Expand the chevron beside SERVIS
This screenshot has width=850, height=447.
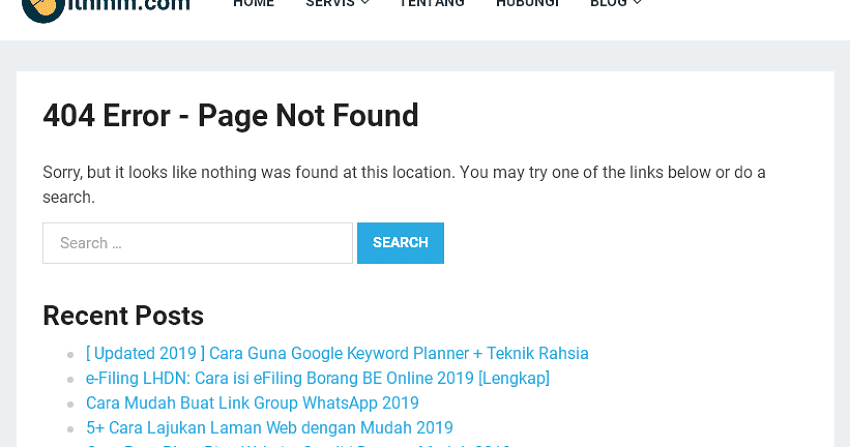pyautogui.click(x=365, y=4)
